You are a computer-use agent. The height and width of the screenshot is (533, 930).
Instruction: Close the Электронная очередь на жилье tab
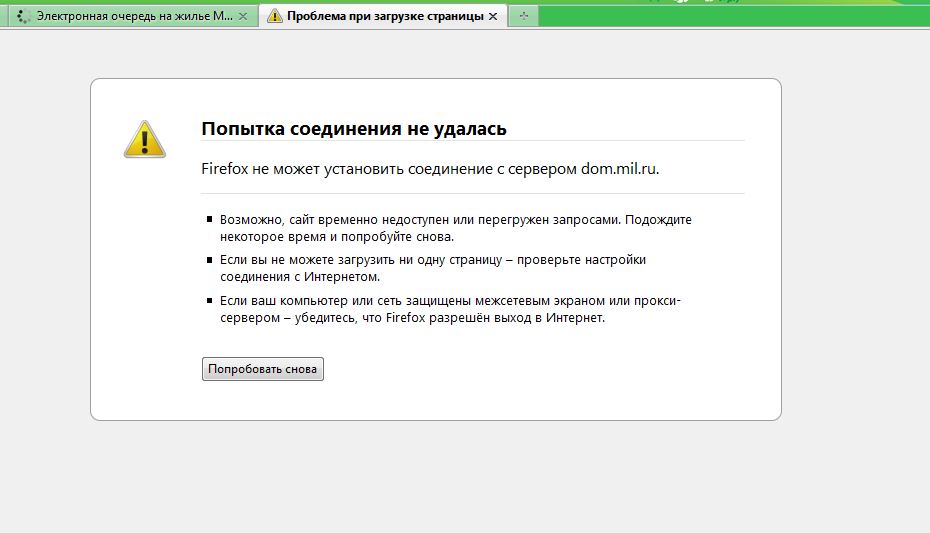tap(243, 17)
